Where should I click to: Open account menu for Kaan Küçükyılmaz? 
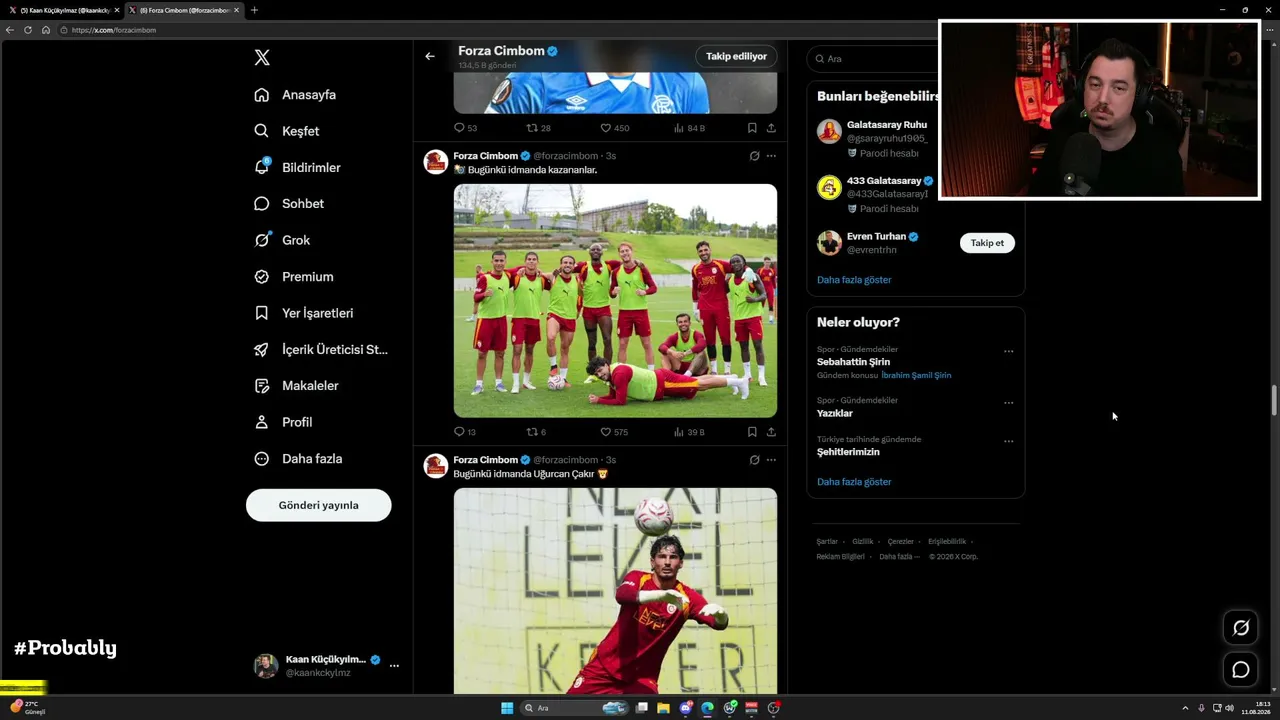tap(327, 666)
